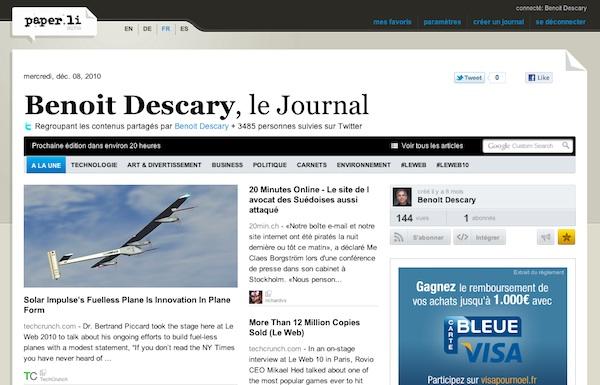Click the tweet count bubble
Viewport: 600px width, 385px height.
pos(497,78)
